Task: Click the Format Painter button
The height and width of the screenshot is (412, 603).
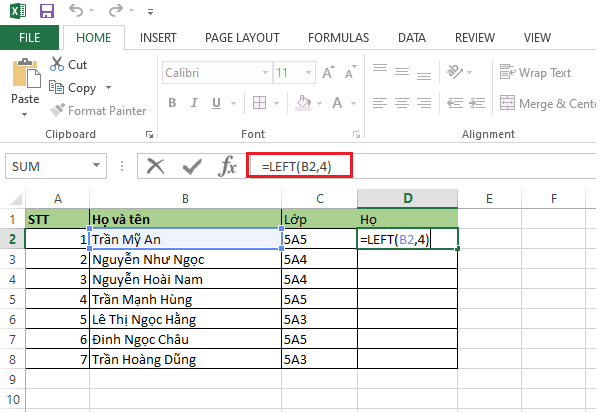Action: [98, 111]
